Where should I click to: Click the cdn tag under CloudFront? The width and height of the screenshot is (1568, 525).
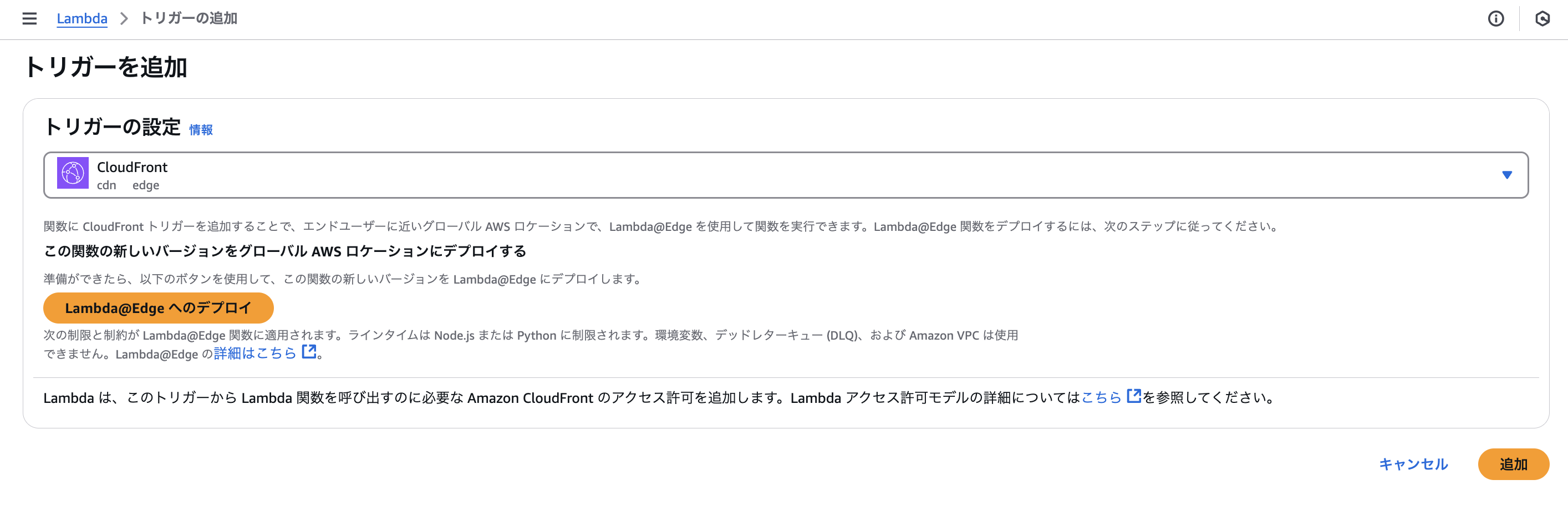(x=107, y=185)
